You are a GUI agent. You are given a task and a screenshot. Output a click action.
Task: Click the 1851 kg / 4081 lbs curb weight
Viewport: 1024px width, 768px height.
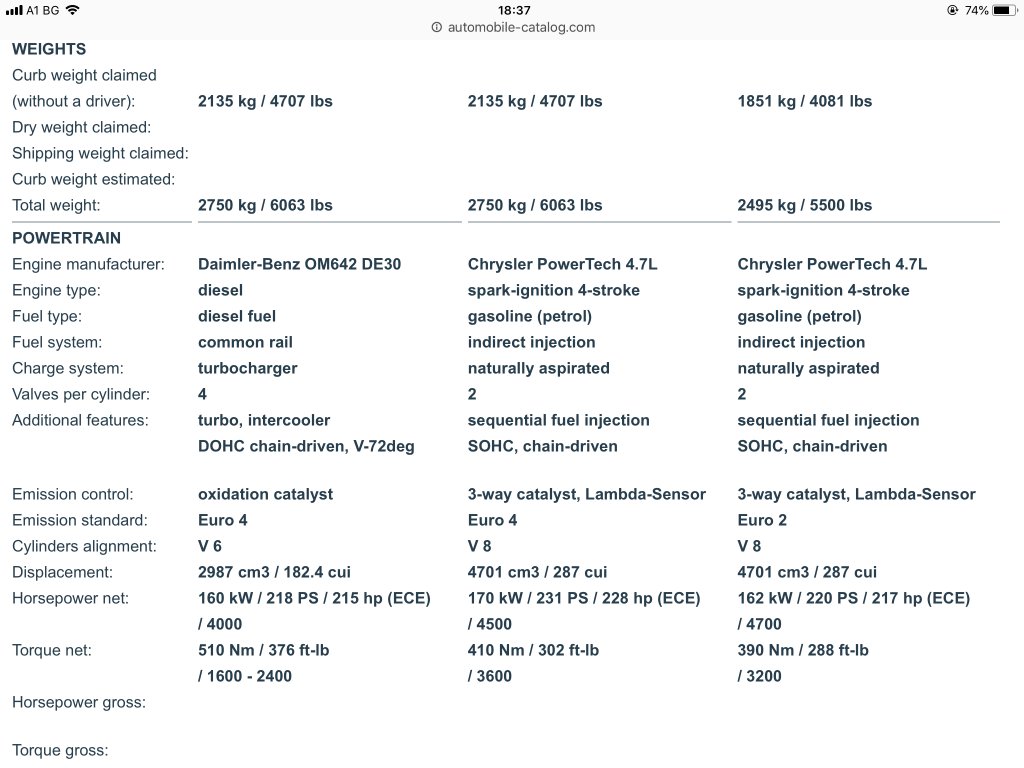click(804, 101)
